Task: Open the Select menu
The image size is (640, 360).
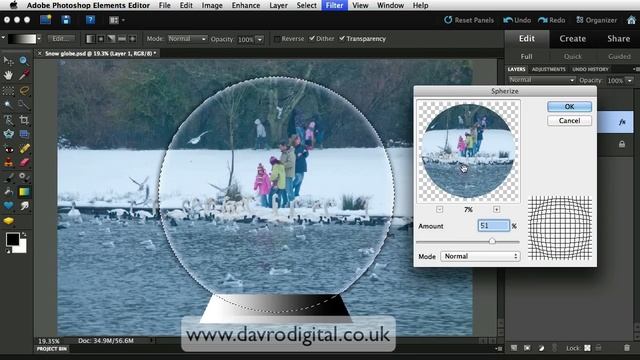Action: pyautogui.click(x=307, y=5)
